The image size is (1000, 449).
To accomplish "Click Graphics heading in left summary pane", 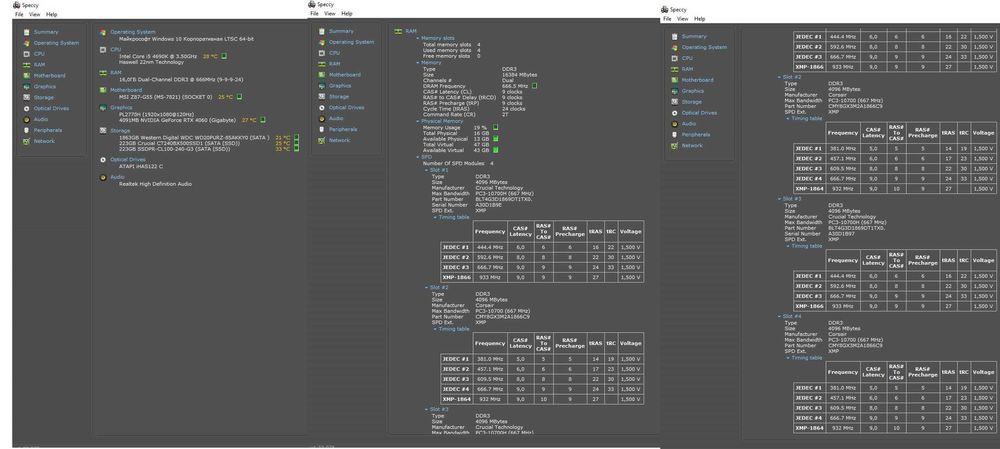I will [121, 107].
